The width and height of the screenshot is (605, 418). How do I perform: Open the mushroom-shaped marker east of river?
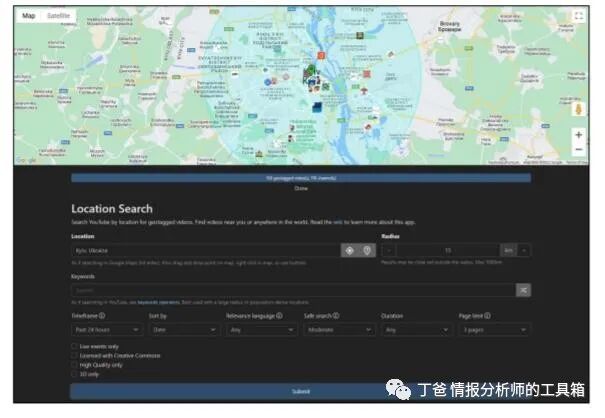pos(363,91)
